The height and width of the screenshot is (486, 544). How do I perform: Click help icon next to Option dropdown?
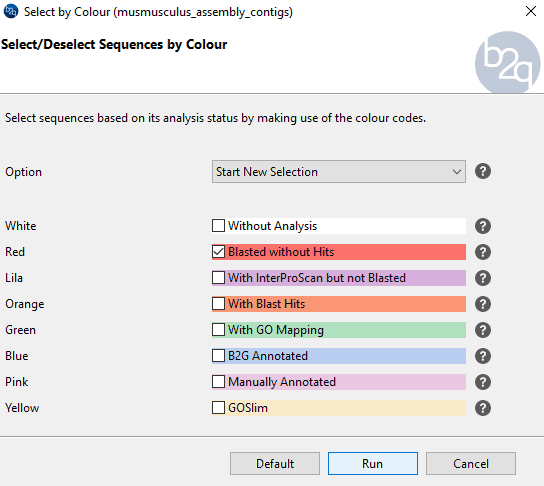point(483,171)
